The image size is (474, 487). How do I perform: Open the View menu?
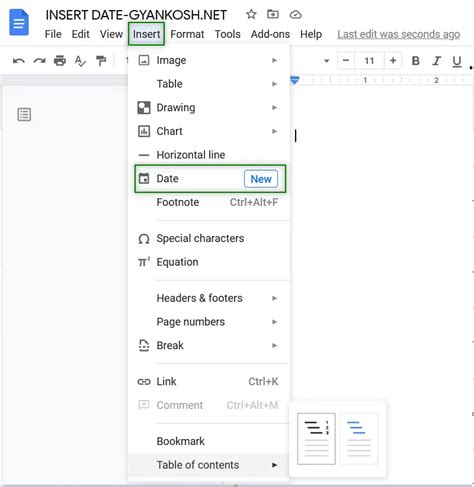pos(111,34)
